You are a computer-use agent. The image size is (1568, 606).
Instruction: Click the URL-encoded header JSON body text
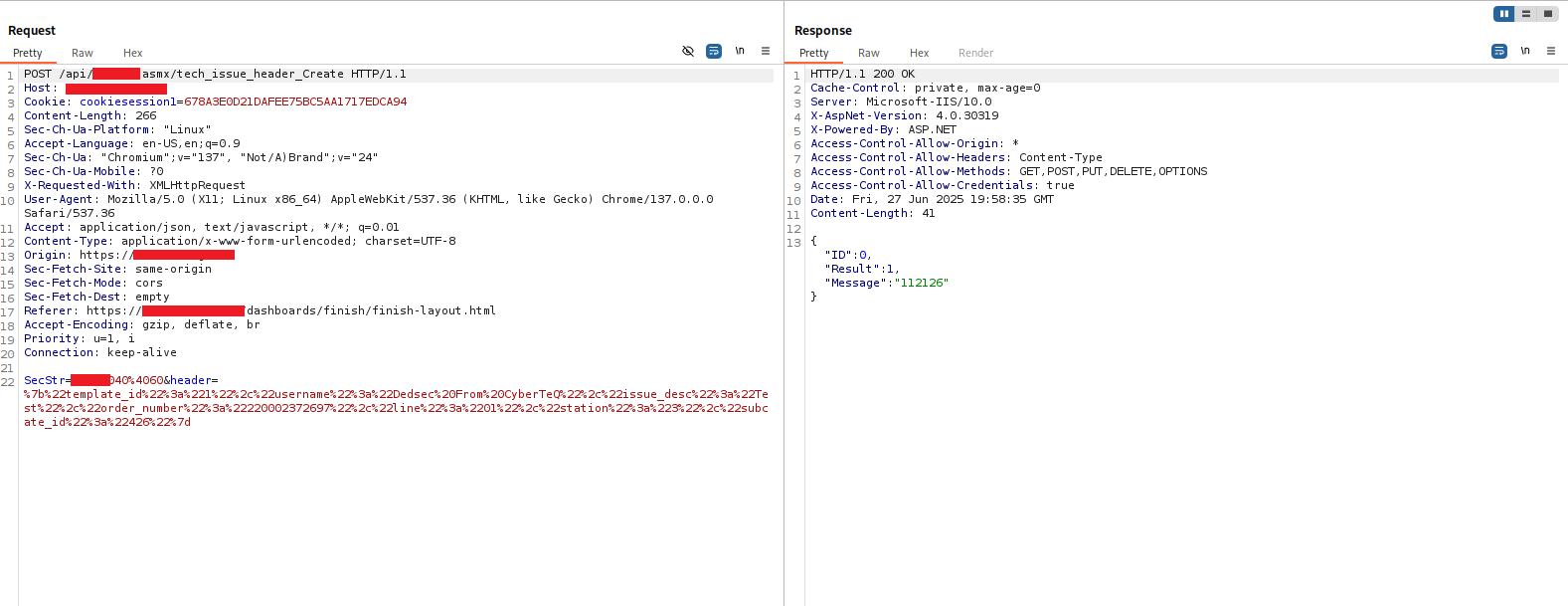coord(396,408)
